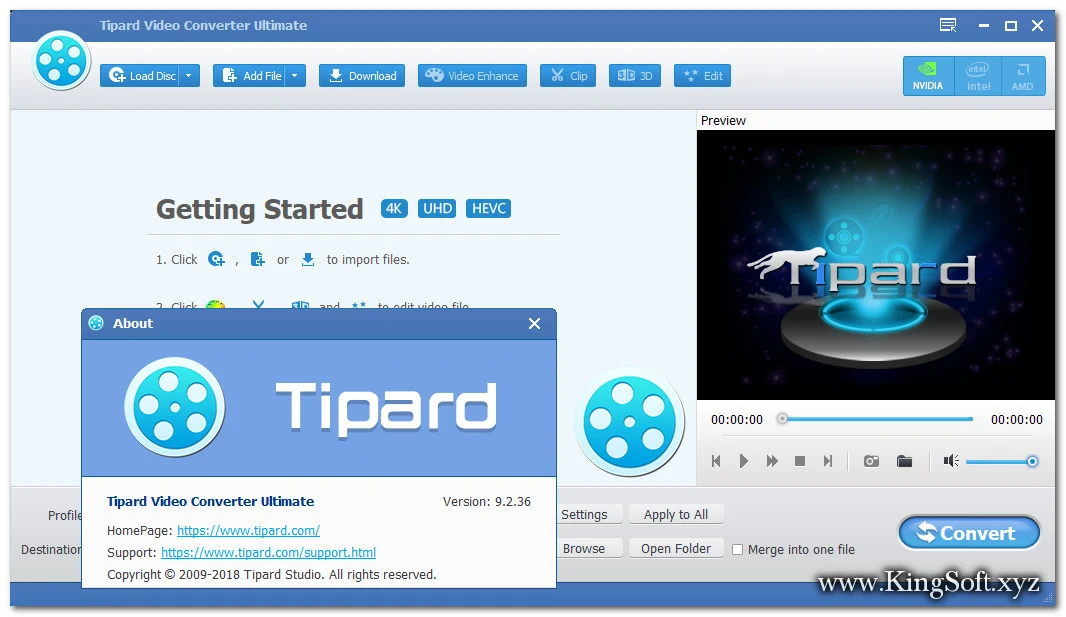The height and width of the screenshot is (617, 1066).
Task: Stop the preview playback
Action: pos(800,461)
